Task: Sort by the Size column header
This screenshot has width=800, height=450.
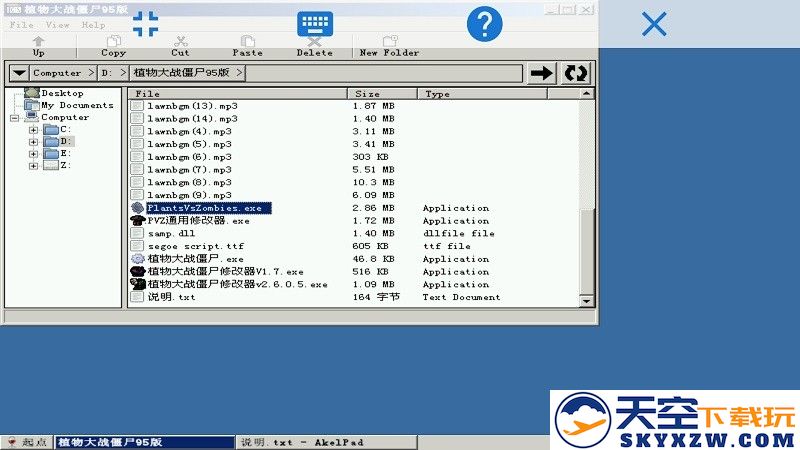Action: point(383,94)
